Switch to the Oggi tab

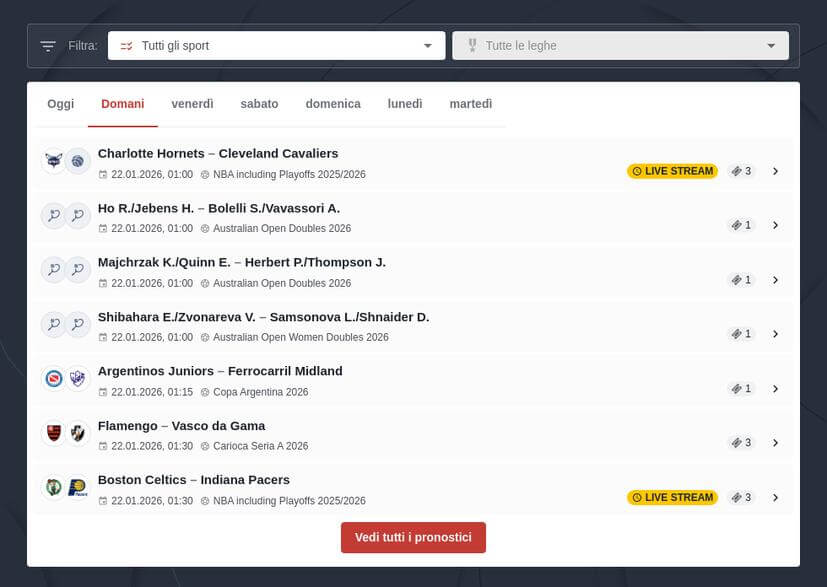[60, 103]
